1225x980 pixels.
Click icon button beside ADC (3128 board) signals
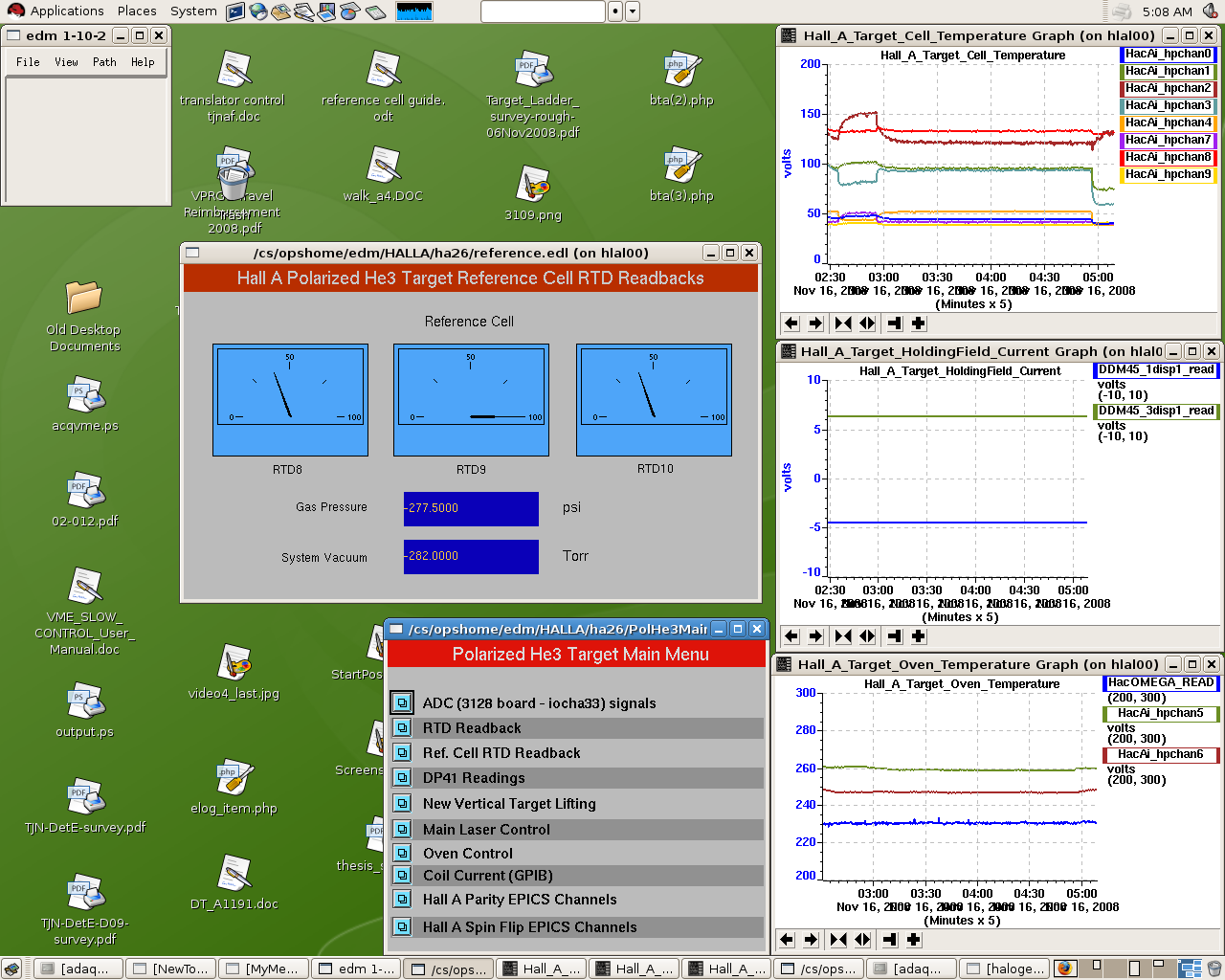tap(402, 702)
